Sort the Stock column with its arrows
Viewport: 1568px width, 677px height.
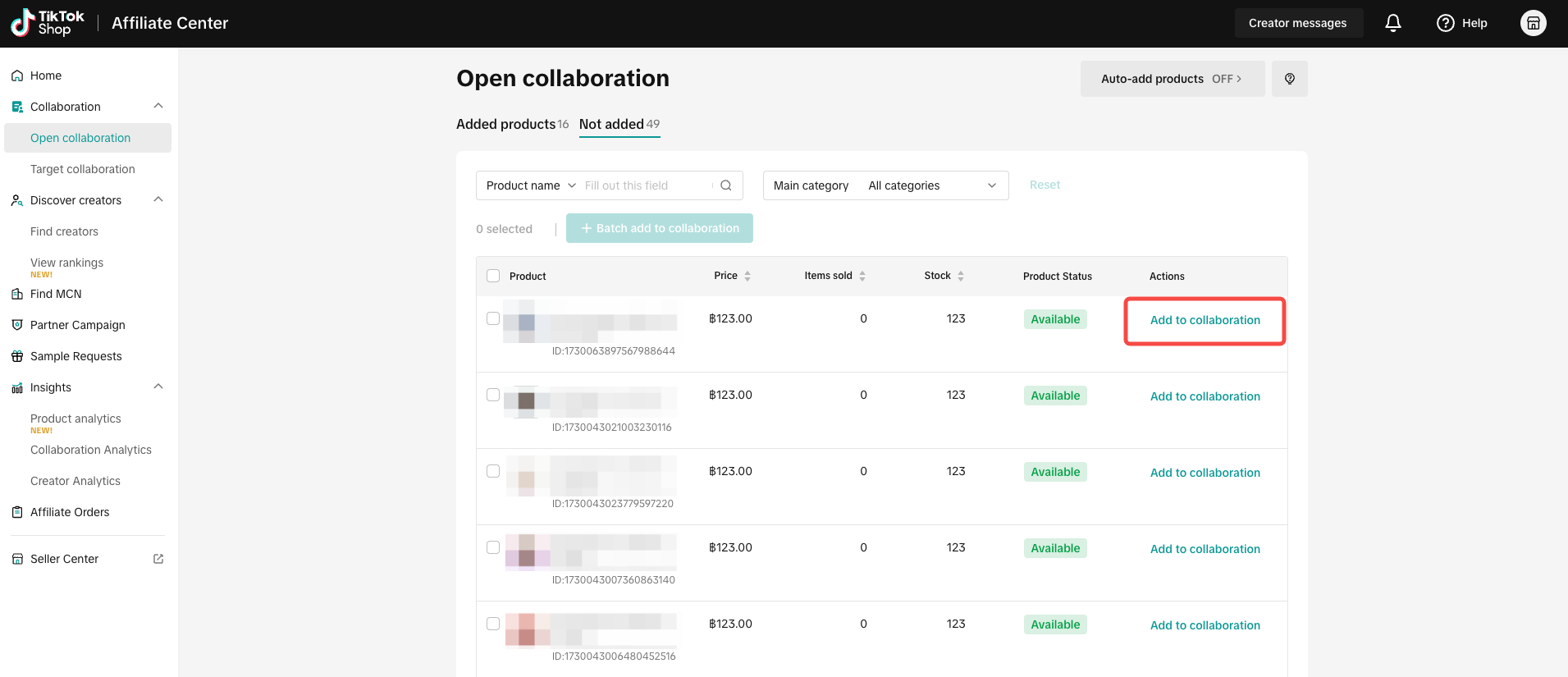tap(961, 277)
